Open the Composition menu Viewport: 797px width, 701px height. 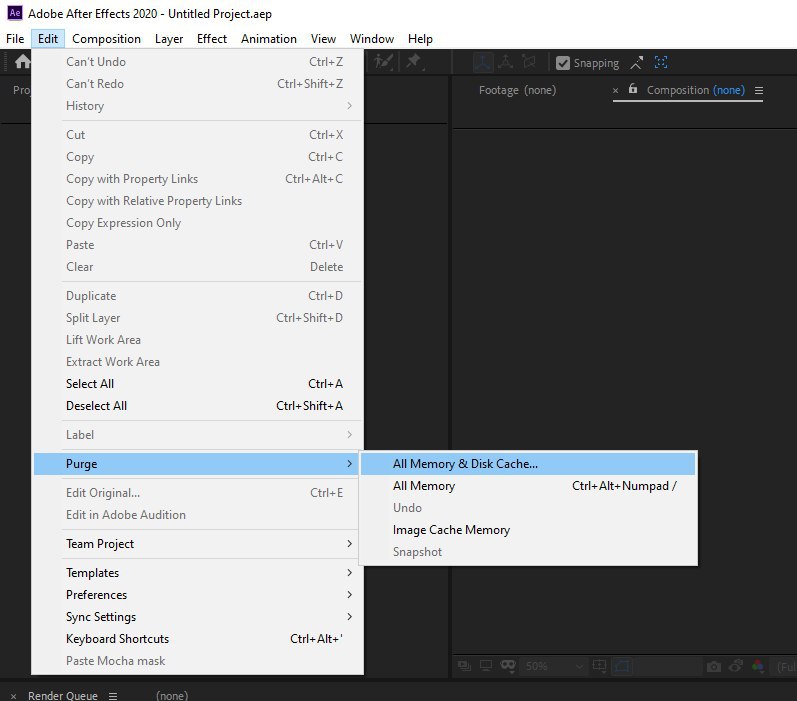click(x=106, y=39)
